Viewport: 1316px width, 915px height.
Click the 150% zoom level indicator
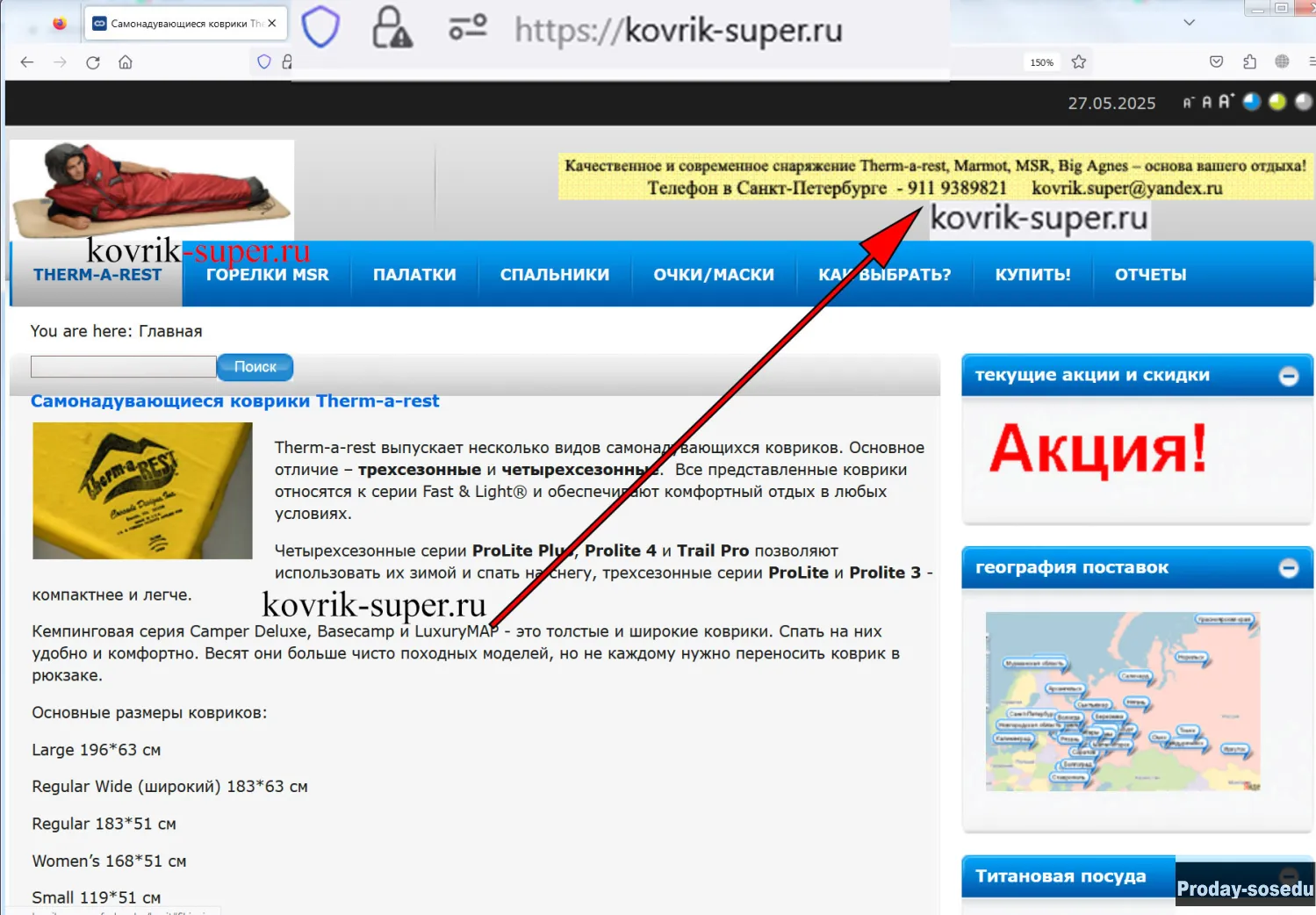click(x=1041, y=62)
